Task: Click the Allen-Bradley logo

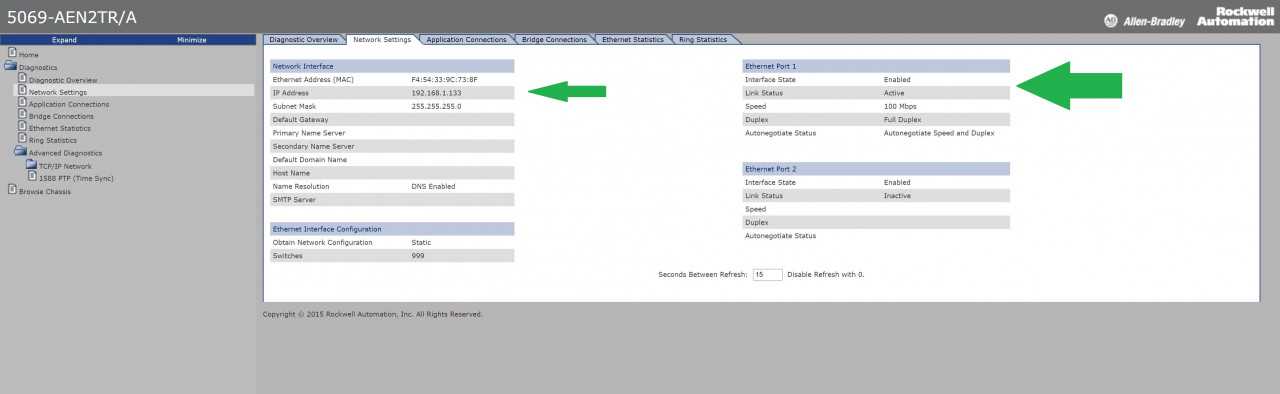Action: coord(1144,21)
